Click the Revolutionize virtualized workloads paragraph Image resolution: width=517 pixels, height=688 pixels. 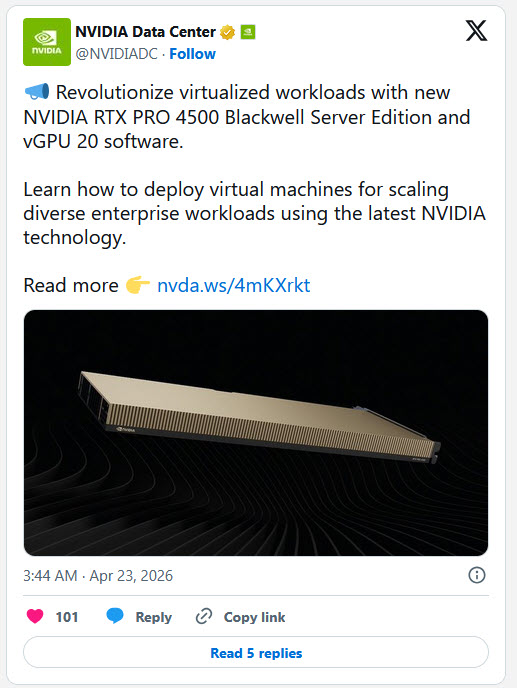[x=247, y=117]
